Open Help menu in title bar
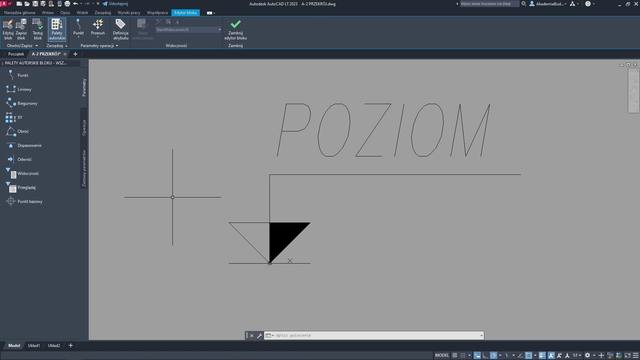Viewport: 640px width, 360px height. coord(588,4)
